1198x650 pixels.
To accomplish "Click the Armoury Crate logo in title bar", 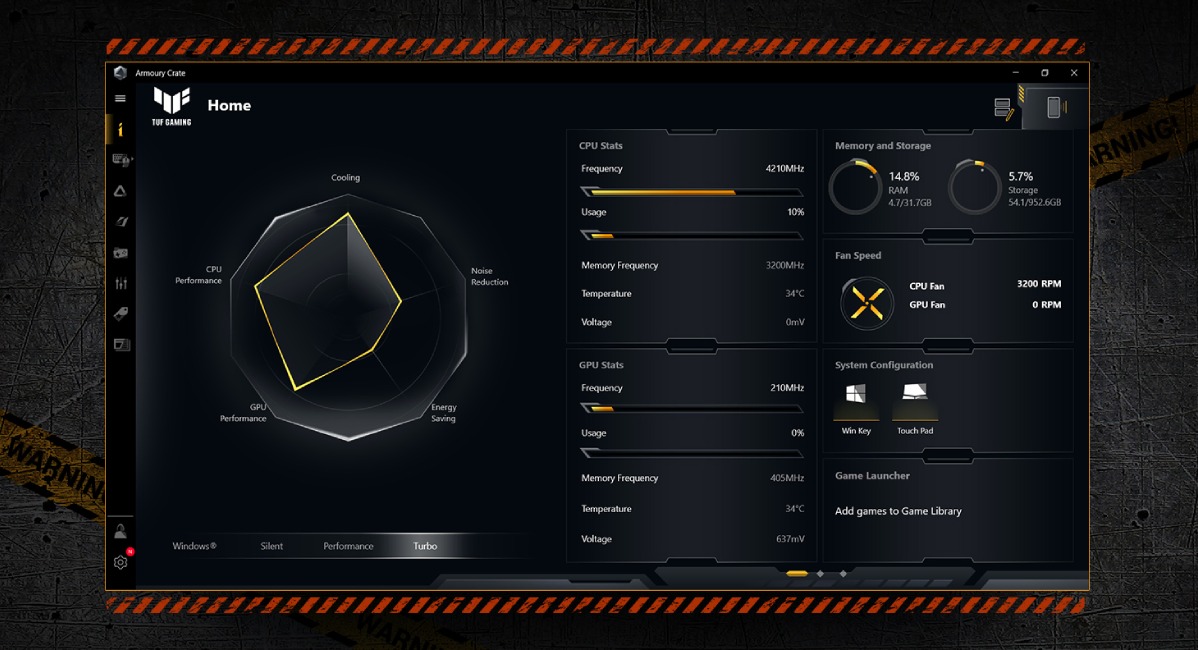I will [x=120, y=73].
